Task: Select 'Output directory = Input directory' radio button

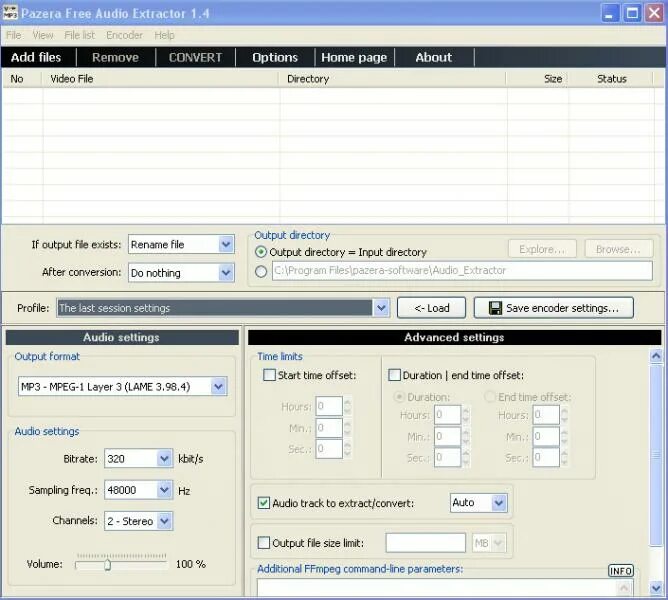Action: point(261,252)
